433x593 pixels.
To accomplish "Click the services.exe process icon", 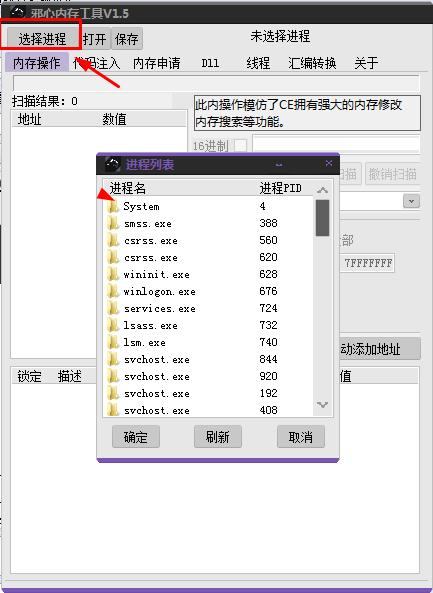I will (x=113, y=309).
